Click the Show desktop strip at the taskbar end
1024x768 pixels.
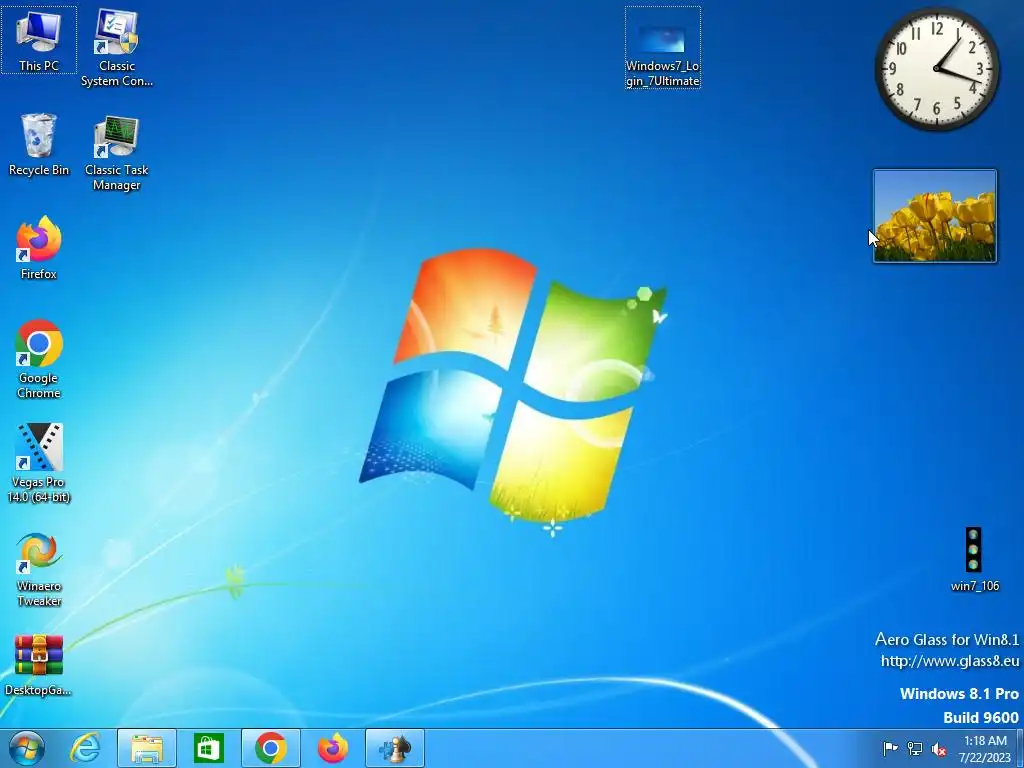tap(1020, 748)
